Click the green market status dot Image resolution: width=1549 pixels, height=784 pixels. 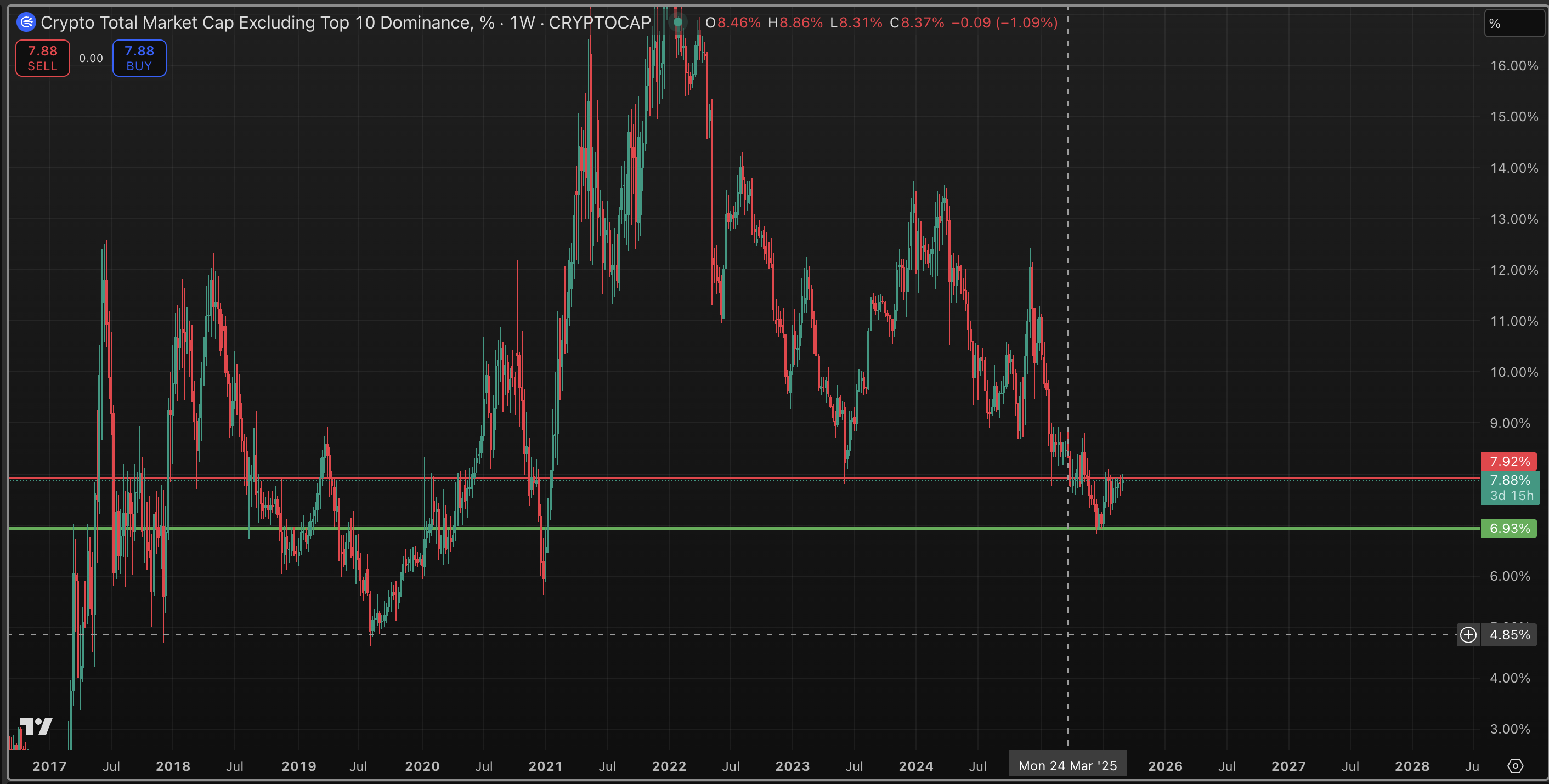click(x=678, y=22)
